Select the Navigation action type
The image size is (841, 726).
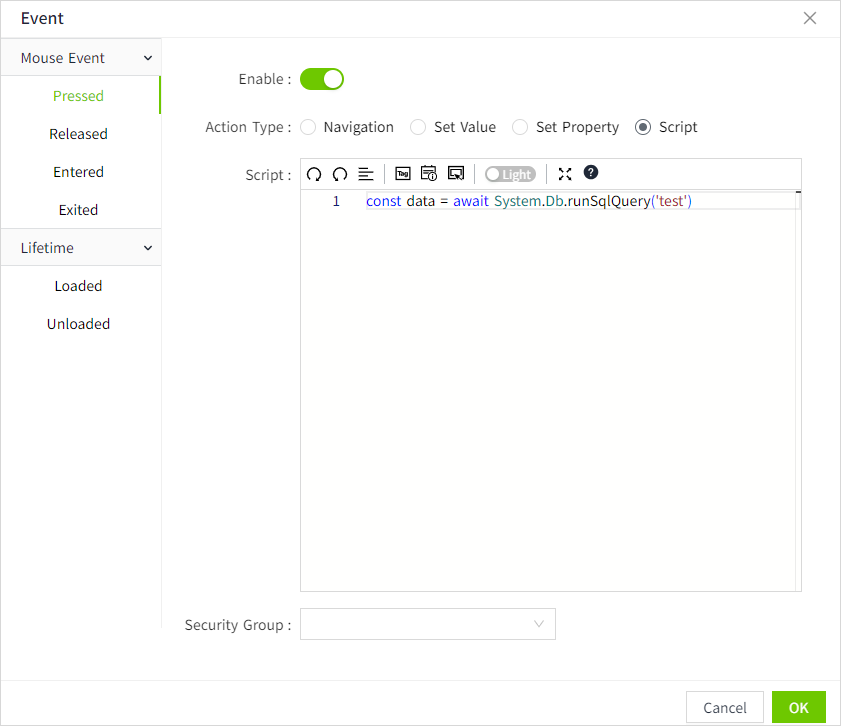tap(308, 127)
